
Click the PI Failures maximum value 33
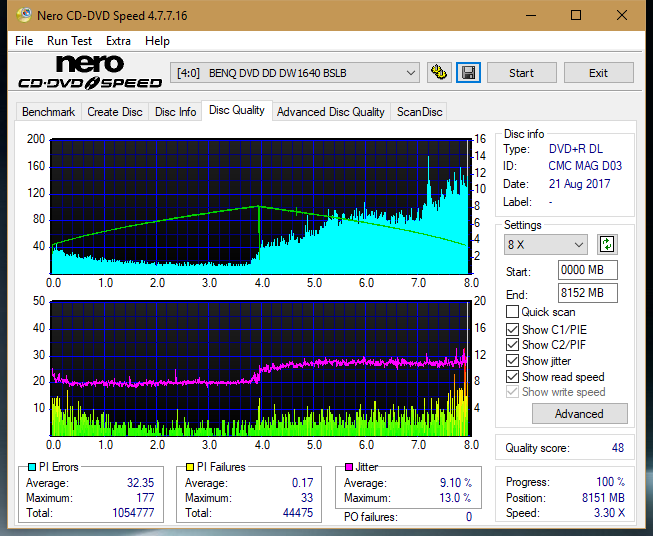click(307, 498)
